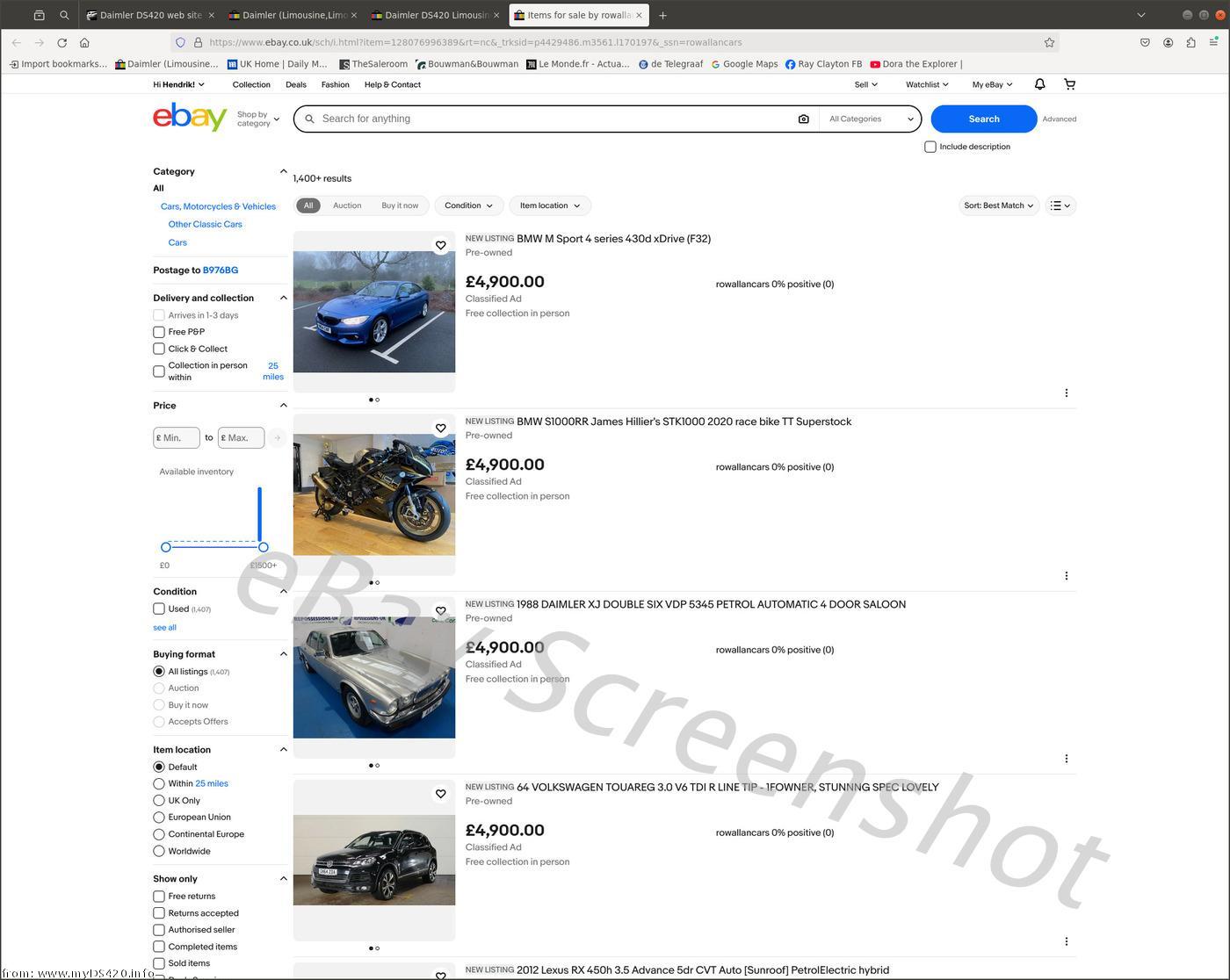Screen dimensions: 1230x980
Task: Select Worldwide item location
Action: point(159,851)
